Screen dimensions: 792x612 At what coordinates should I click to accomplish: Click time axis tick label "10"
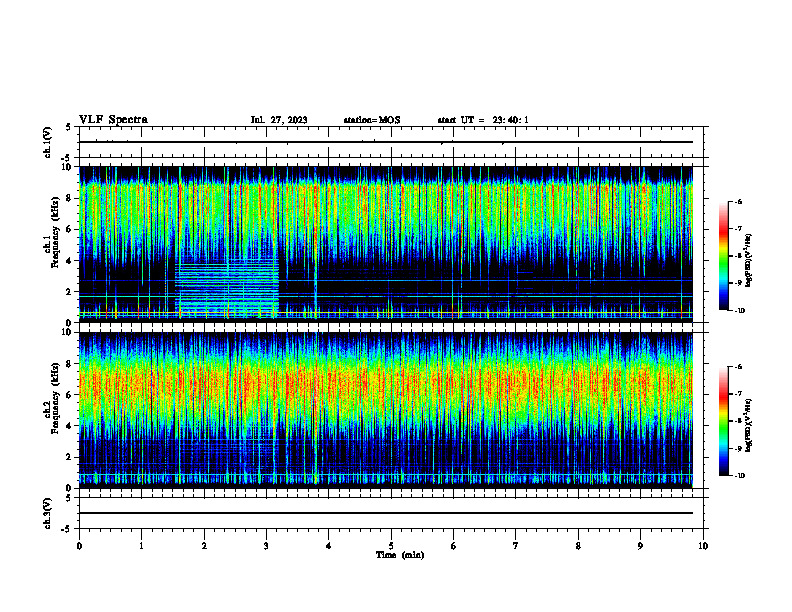[703, 546]
